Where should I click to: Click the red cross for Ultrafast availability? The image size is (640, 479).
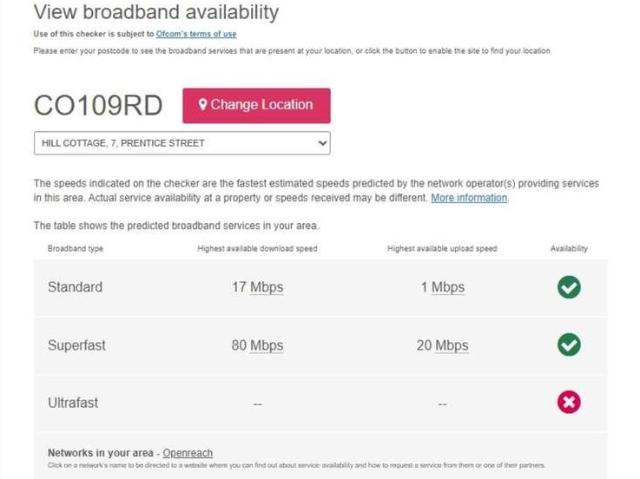pos(569,402)
